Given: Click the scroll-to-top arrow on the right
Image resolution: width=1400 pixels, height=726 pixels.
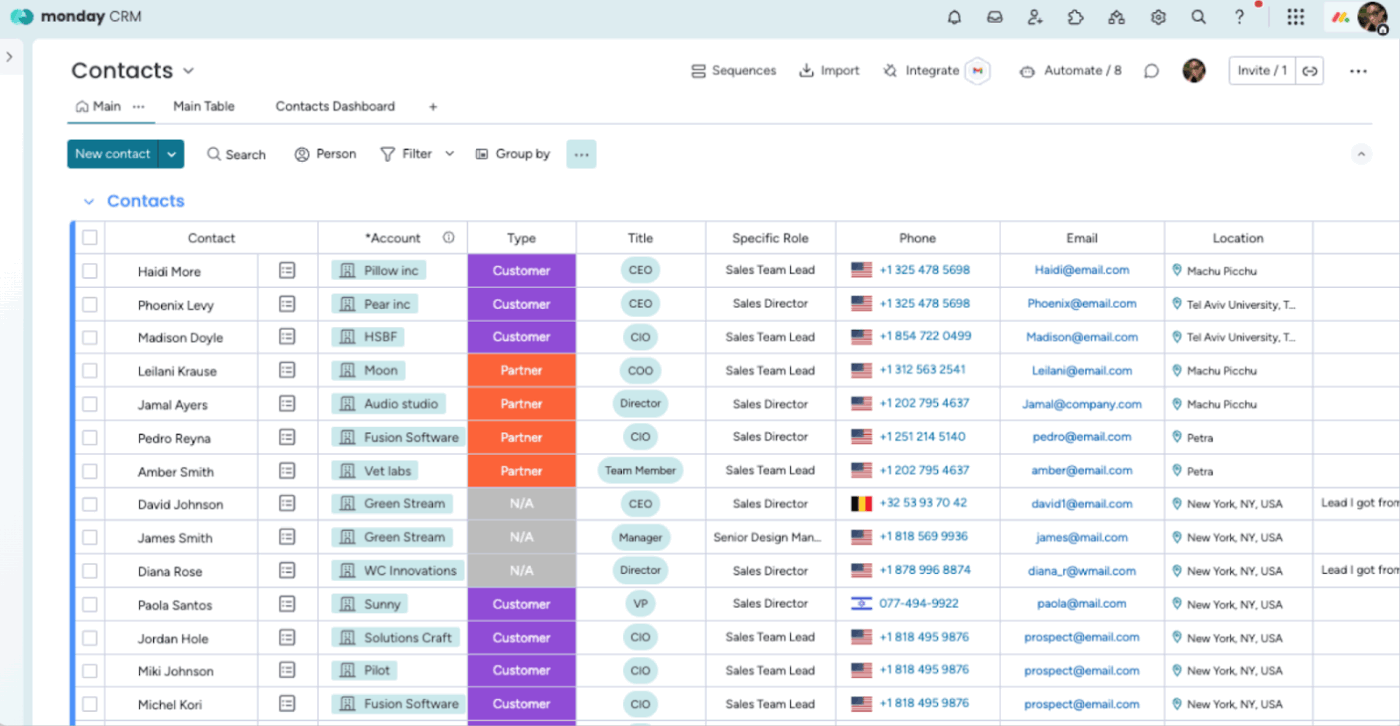Looking at the screenshot, I should coord(1362,154).
